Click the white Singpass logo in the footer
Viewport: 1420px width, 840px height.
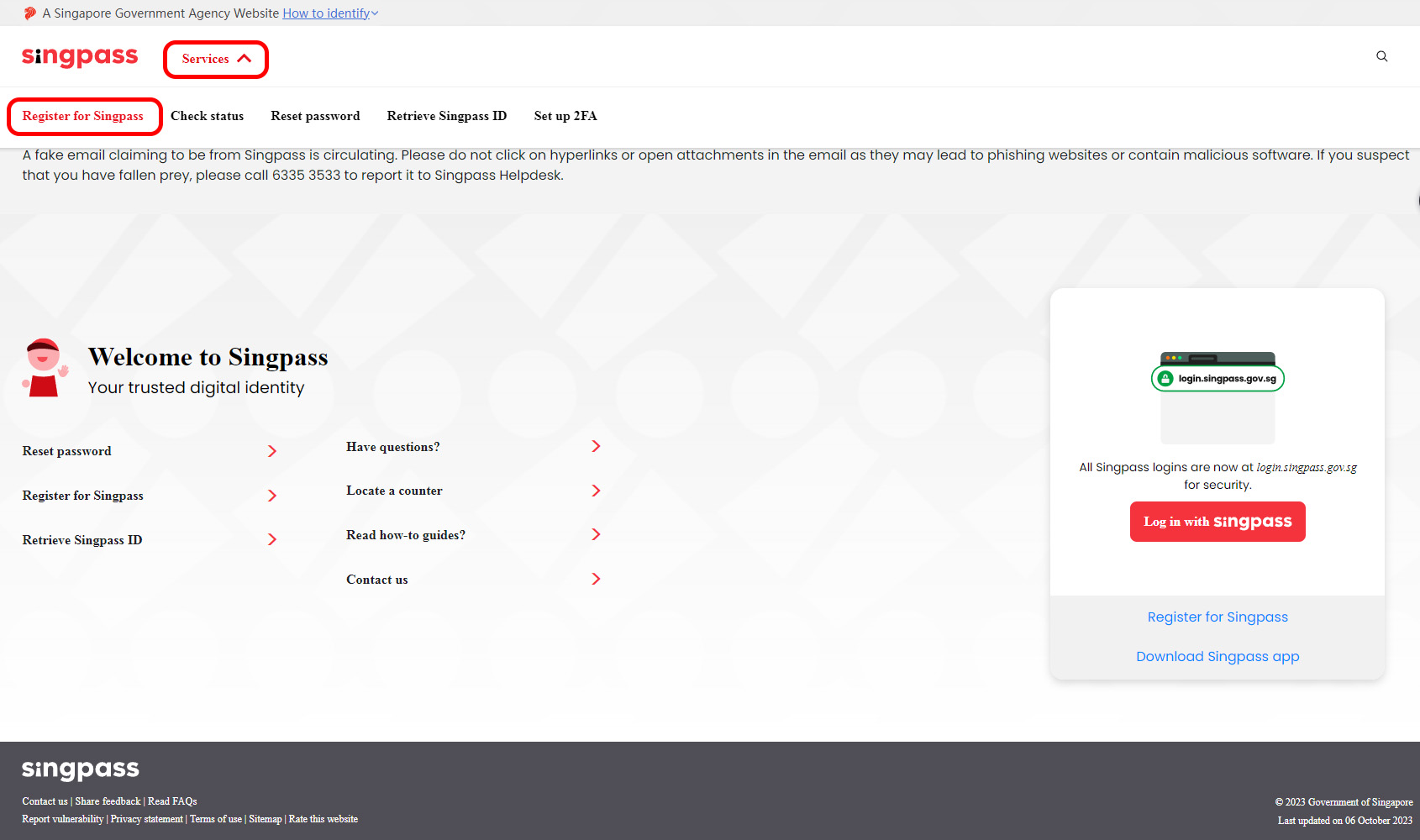click(81, 769)
